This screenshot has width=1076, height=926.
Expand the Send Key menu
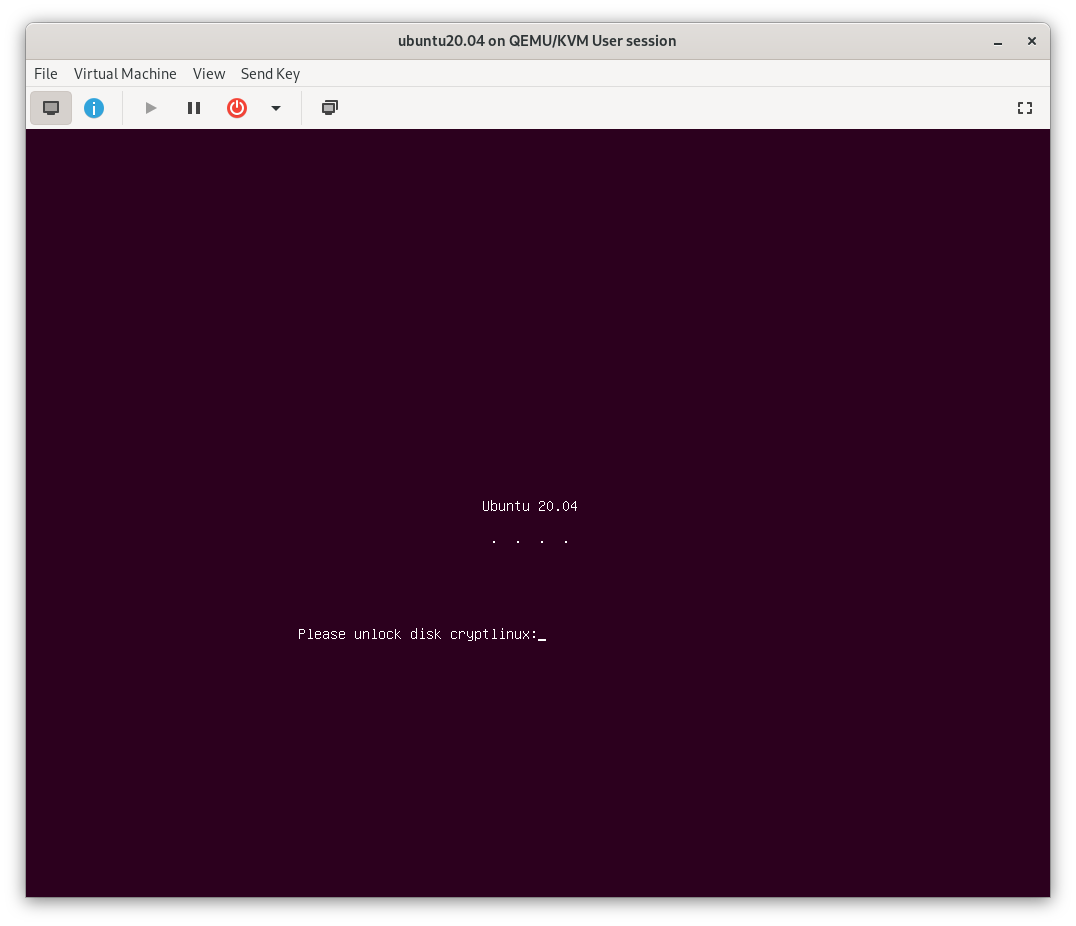(270, 74)
